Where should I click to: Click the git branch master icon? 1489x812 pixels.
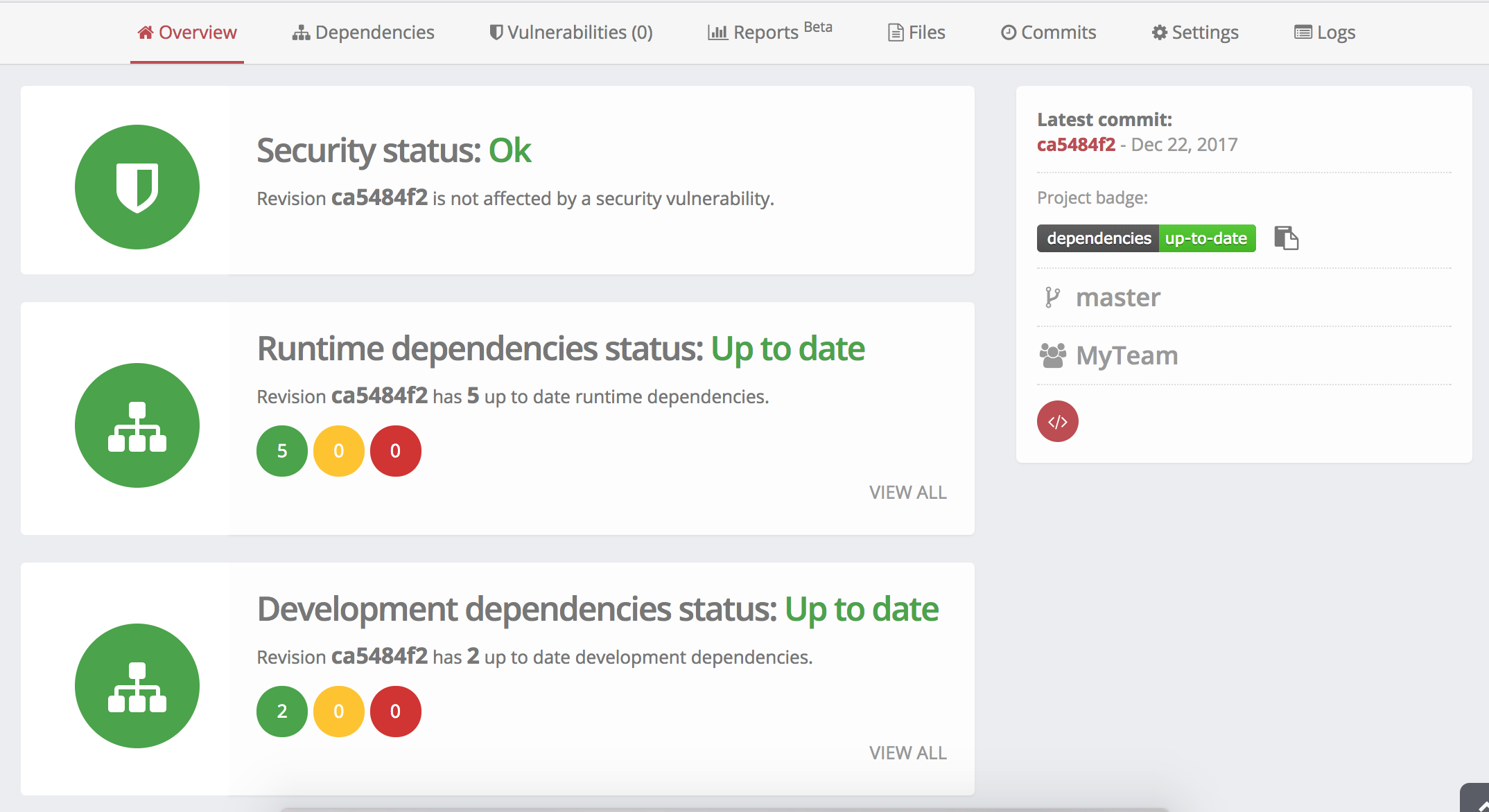click(x=1055, y=296)
